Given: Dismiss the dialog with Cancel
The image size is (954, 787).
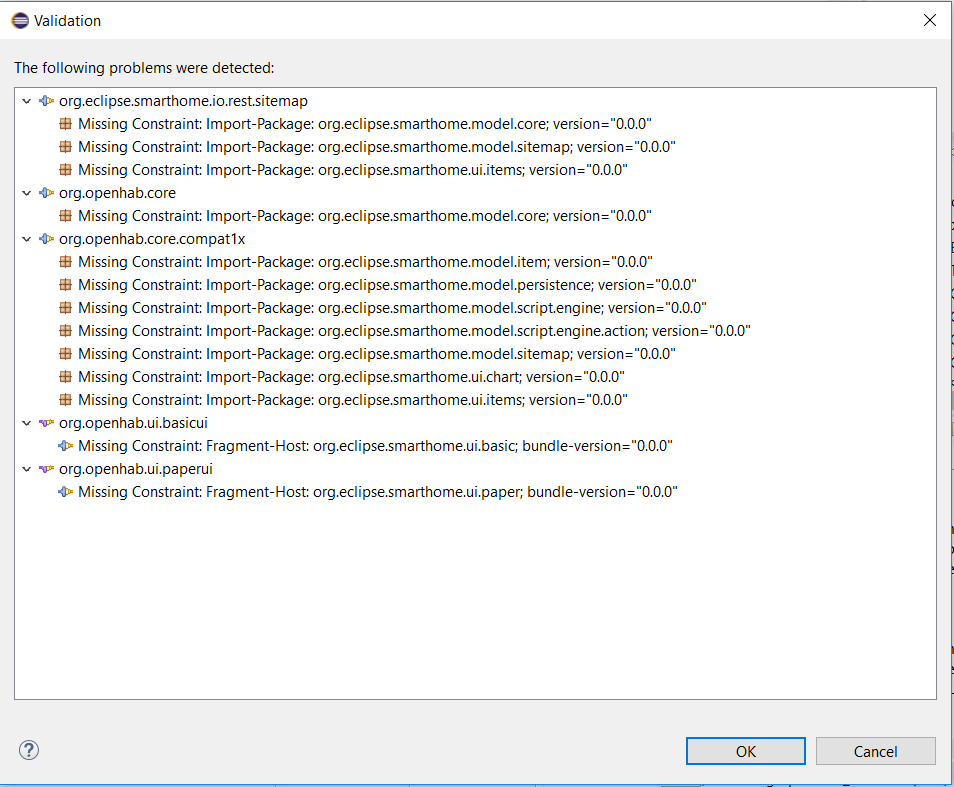Looking at the screenshot, I should (876, 751).
